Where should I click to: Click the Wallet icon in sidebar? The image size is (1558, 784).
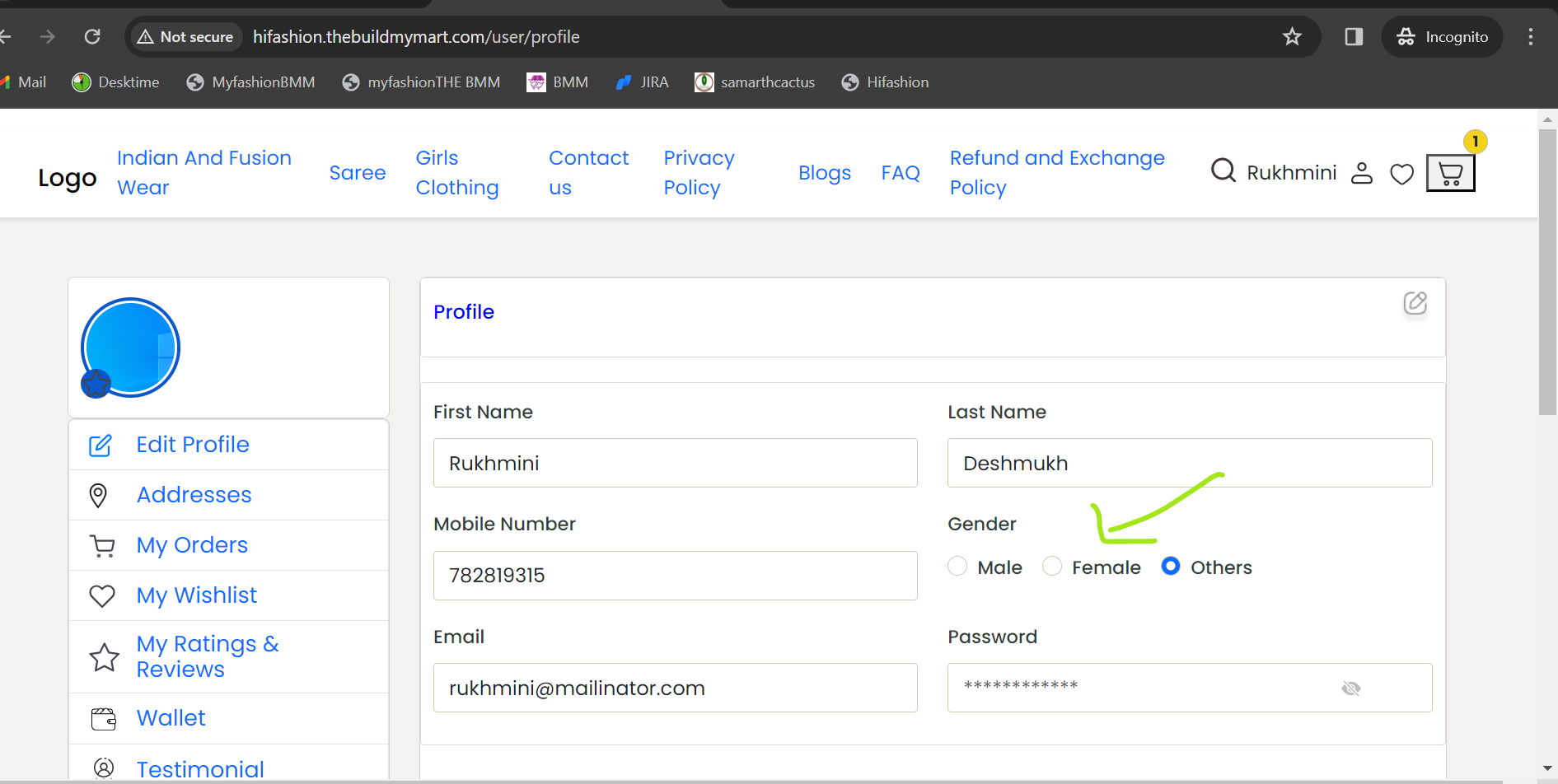(x=104, y=719)
